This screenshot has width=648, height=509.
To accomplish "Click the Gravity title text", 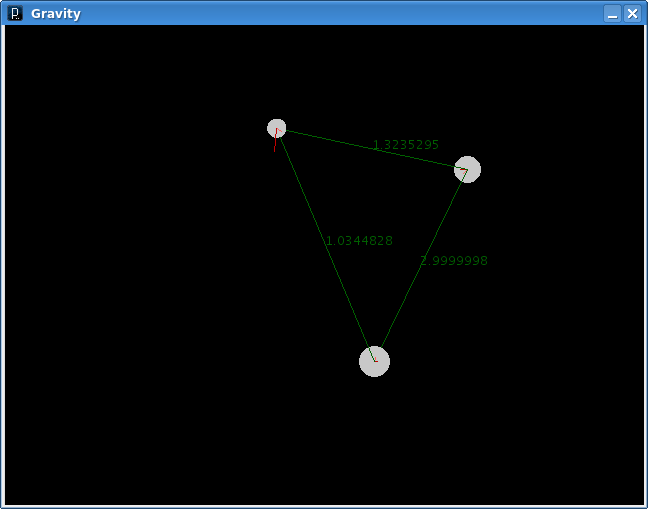I will (x=56, y=14).
